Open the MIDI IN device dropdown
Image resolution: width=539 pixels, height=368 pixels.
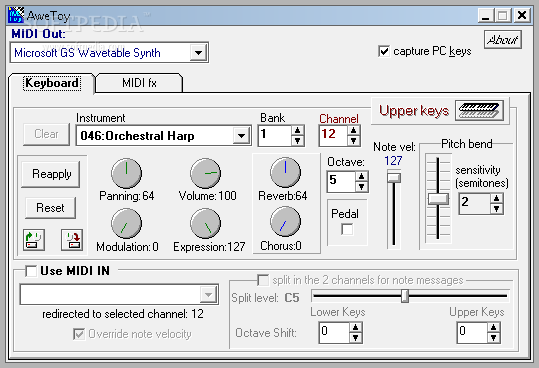pyautogui.click(x=208, y=294)
